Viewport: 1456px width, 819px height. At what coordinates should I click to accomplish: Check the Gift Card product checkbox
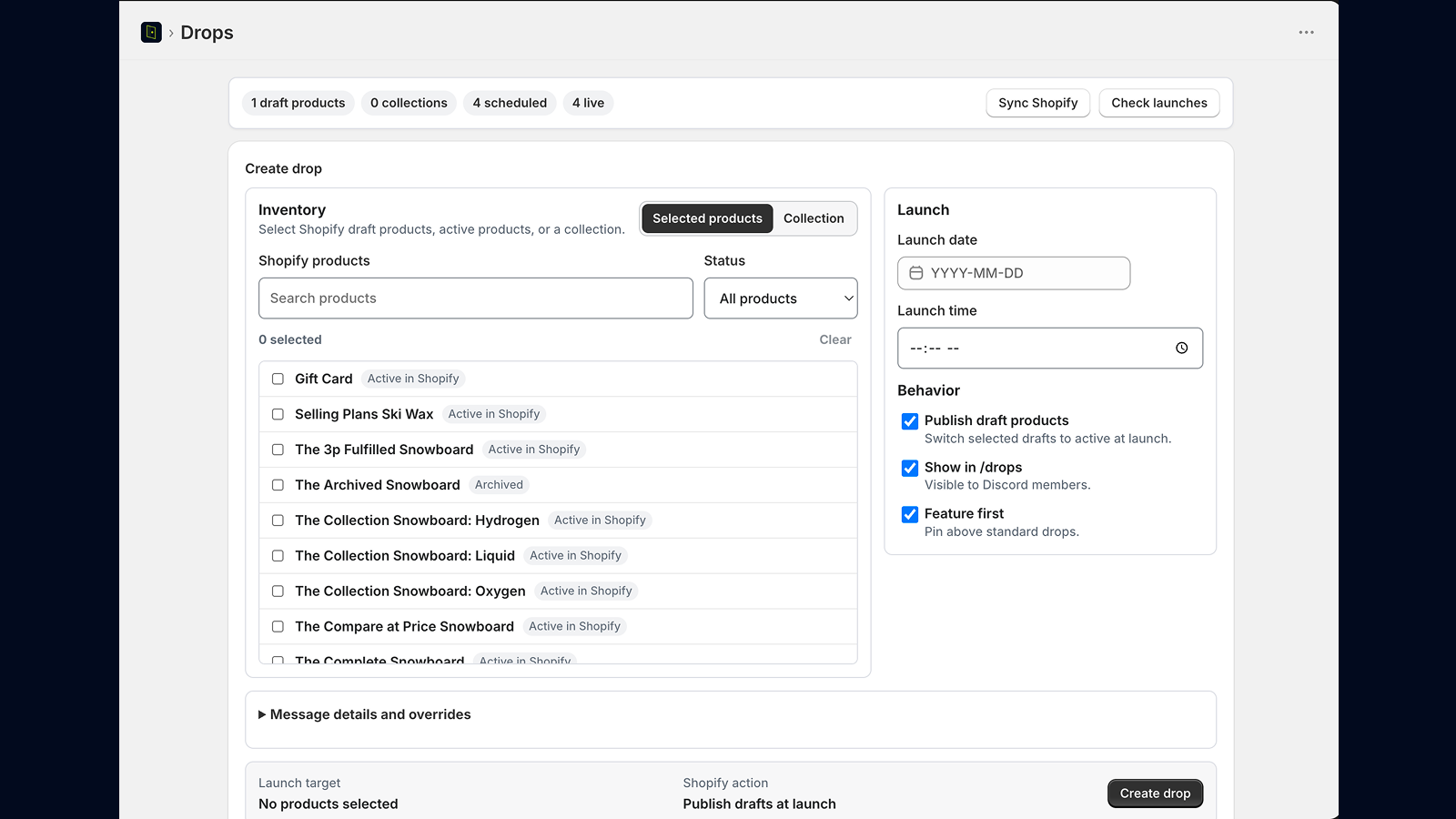point(278,379)
